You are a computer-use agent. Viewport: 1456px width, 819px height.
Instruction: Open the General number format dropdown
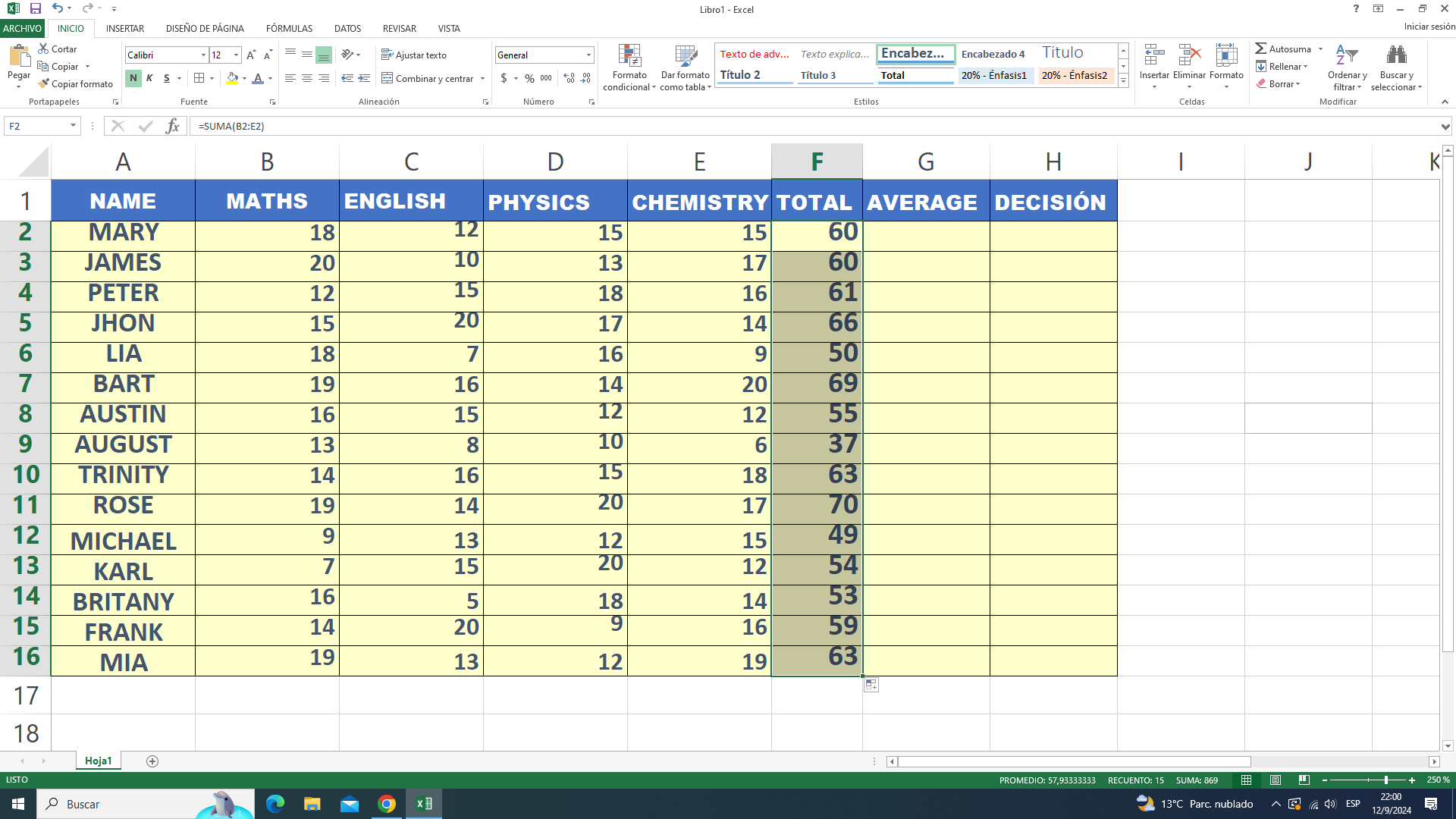[x=588, y=55]
